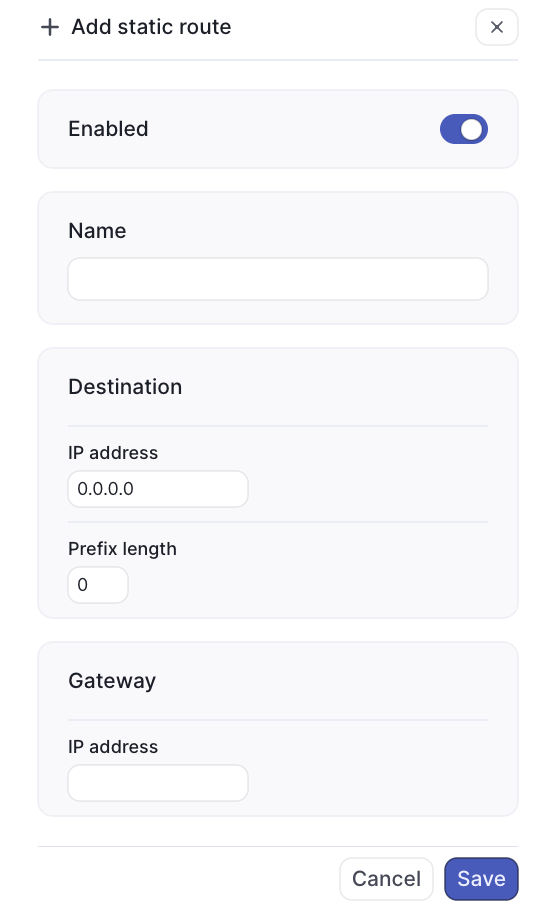Click the Enabled label text

click(x=108, y=129)
